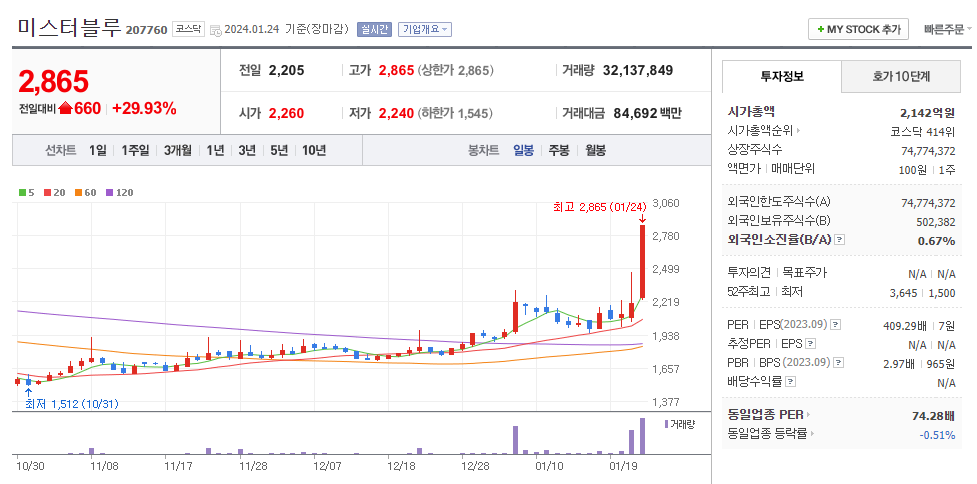Click the 최저 1,512 (10/31) chart marker

[72, 404]
